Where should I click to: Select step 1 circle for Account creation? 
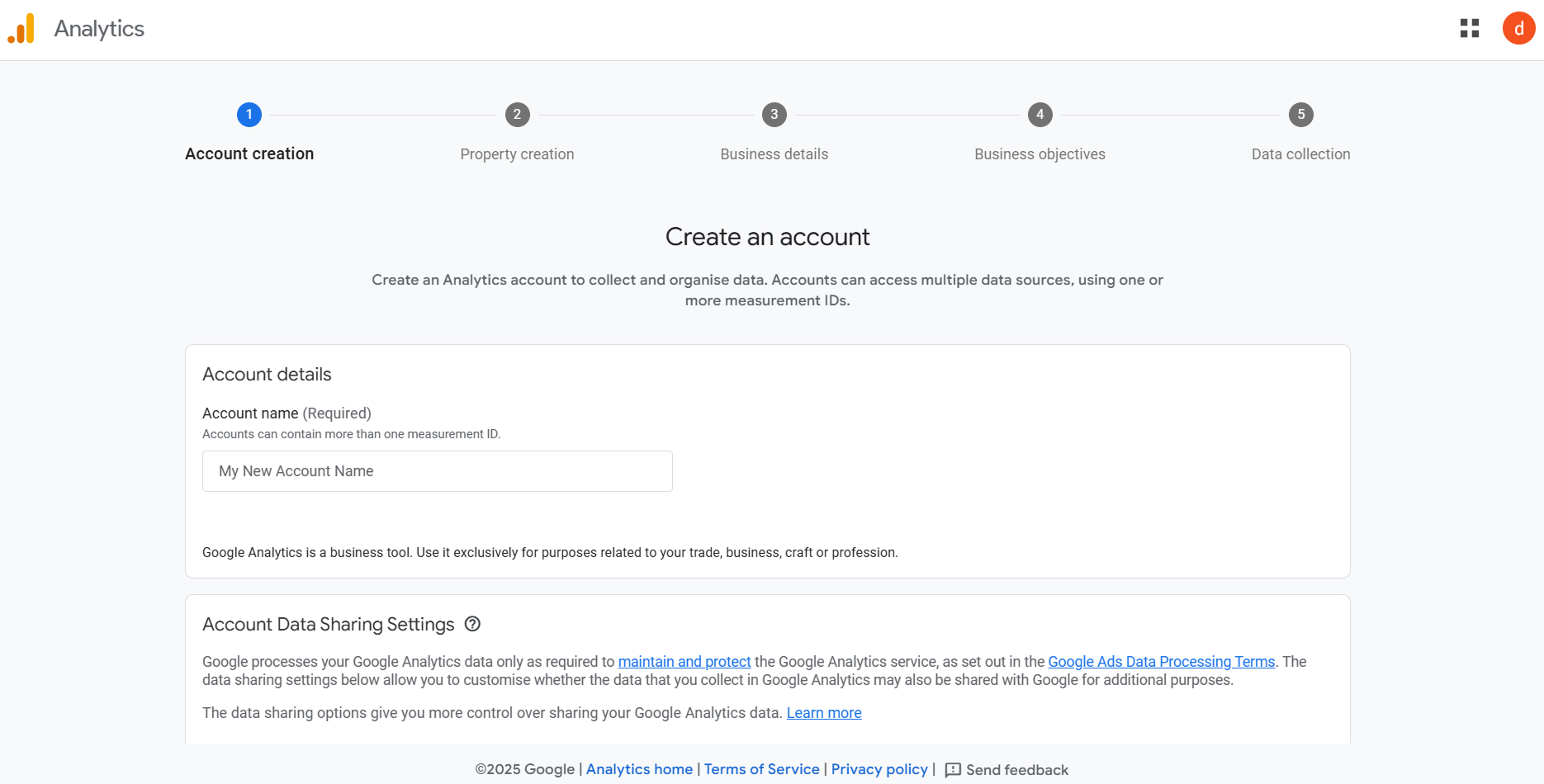(x=249, y=115)
